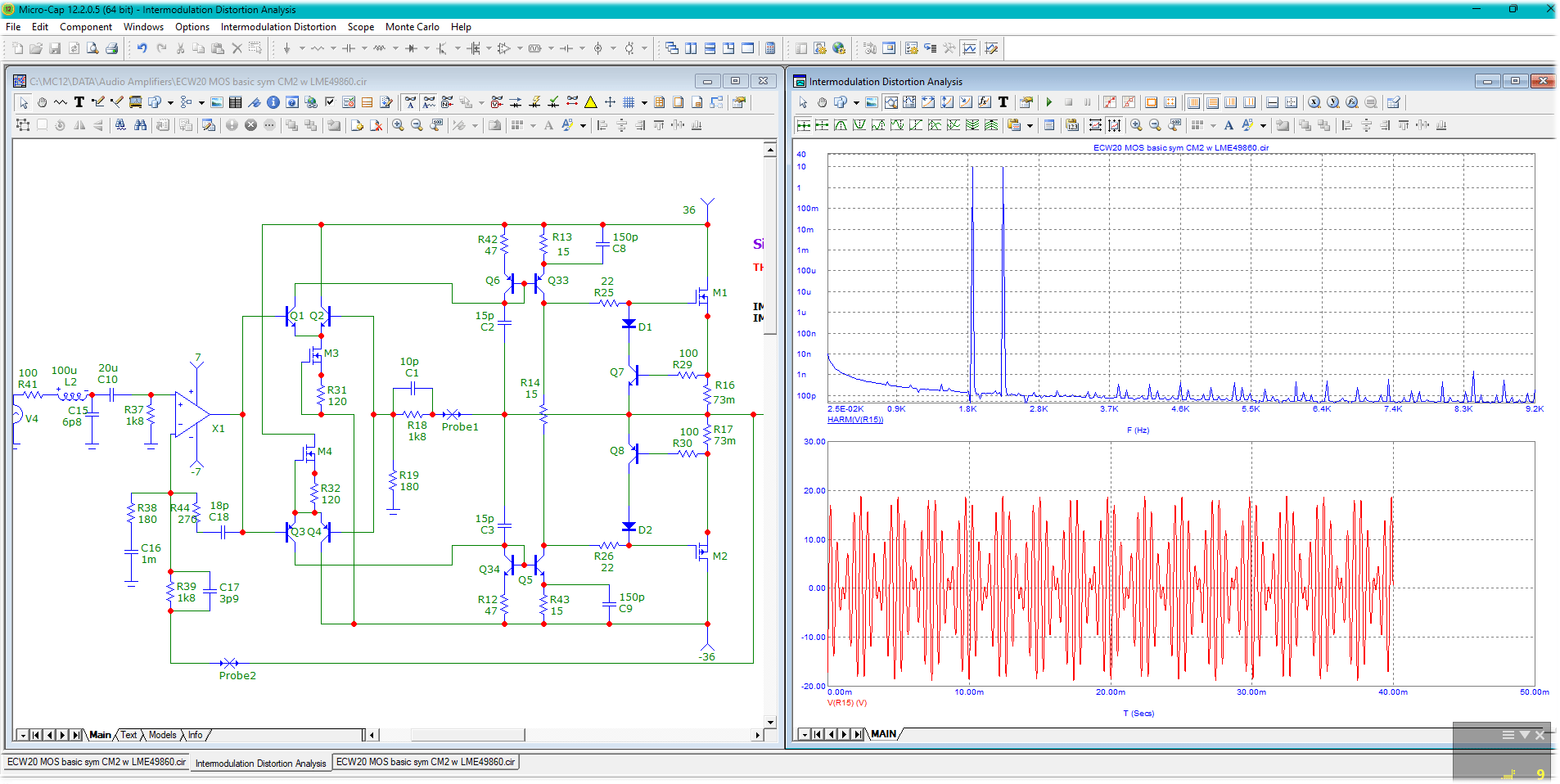
Task: Toggle the yellow triangle display option
Action: [590, 102]
